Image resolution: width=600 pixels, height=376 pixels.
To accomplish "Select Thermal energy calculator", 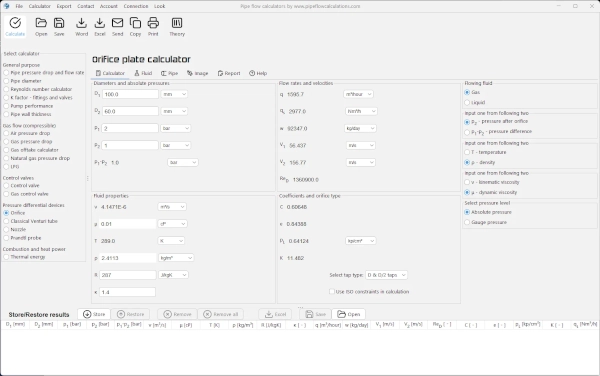I will [x=24, y=257].
